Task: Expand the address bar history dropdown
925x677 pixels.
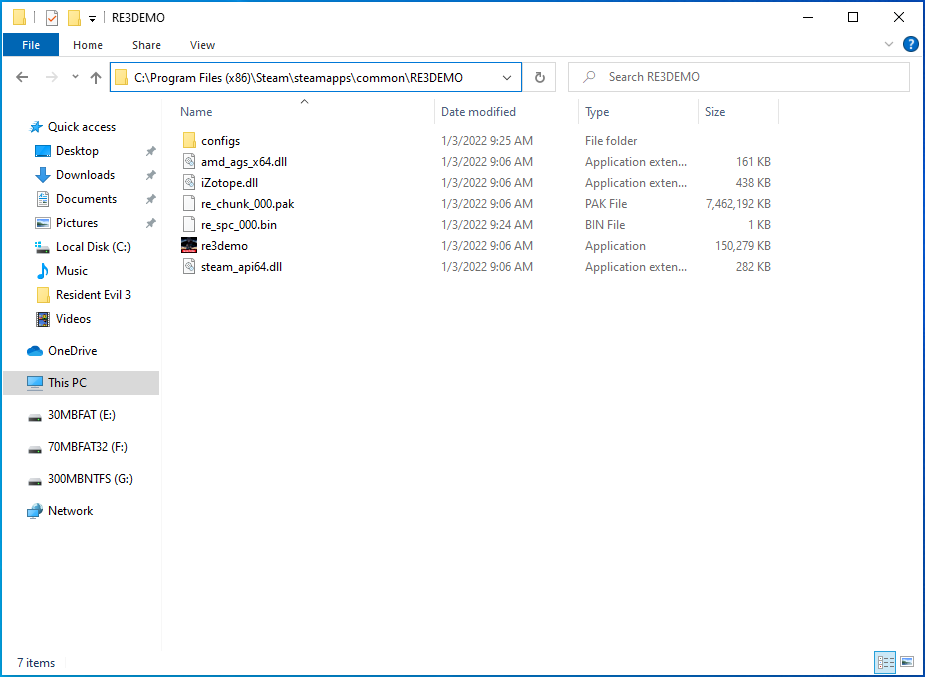Action: click(x=507, y=77)
